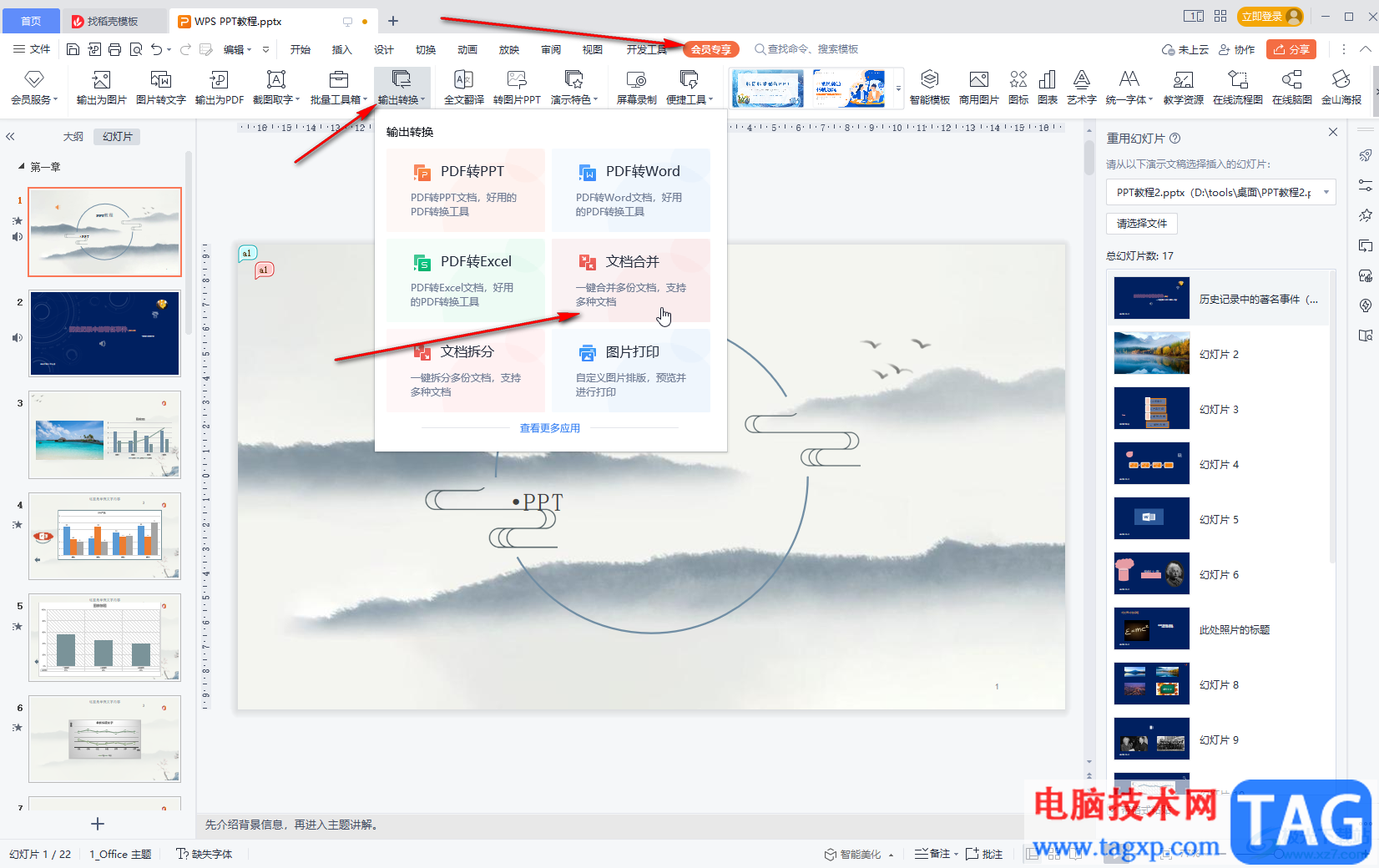Open a new tab with plus
This screenshot has height=868, width=1379.
[393, 21]
